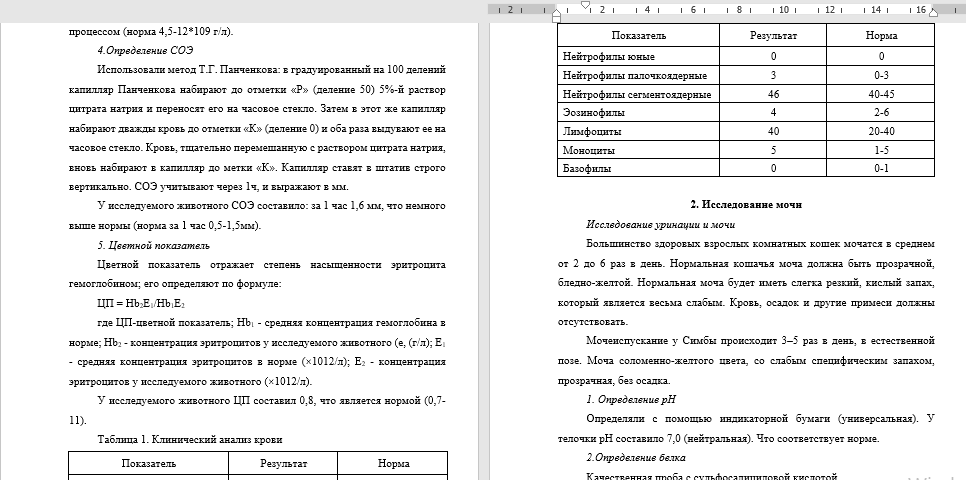Click result value 46 in сегментоядерные row
The height and width of the screenshot is (480, 966).
pyautogui.click(x=773, y=95)
